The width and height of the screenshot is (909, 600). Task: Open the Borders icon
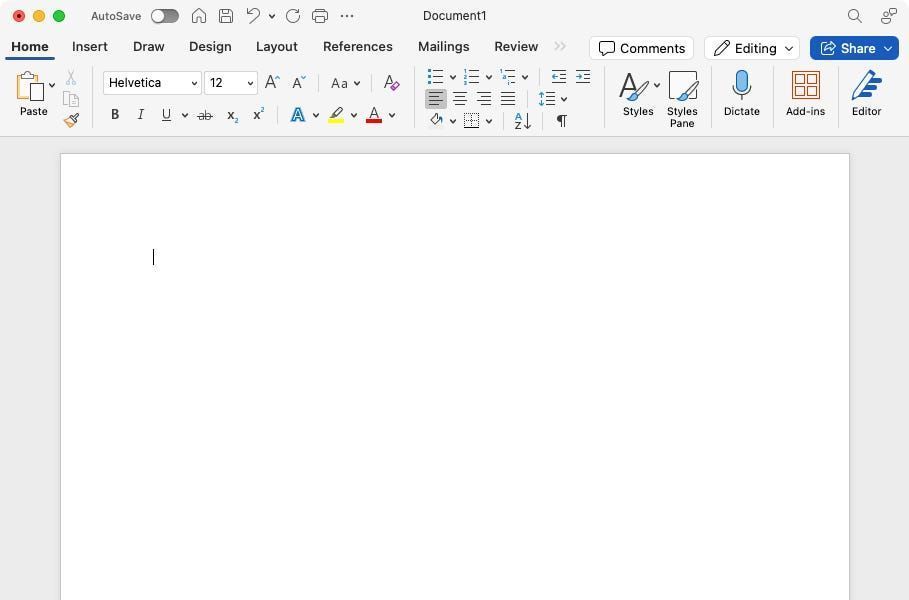coord(472,121)
